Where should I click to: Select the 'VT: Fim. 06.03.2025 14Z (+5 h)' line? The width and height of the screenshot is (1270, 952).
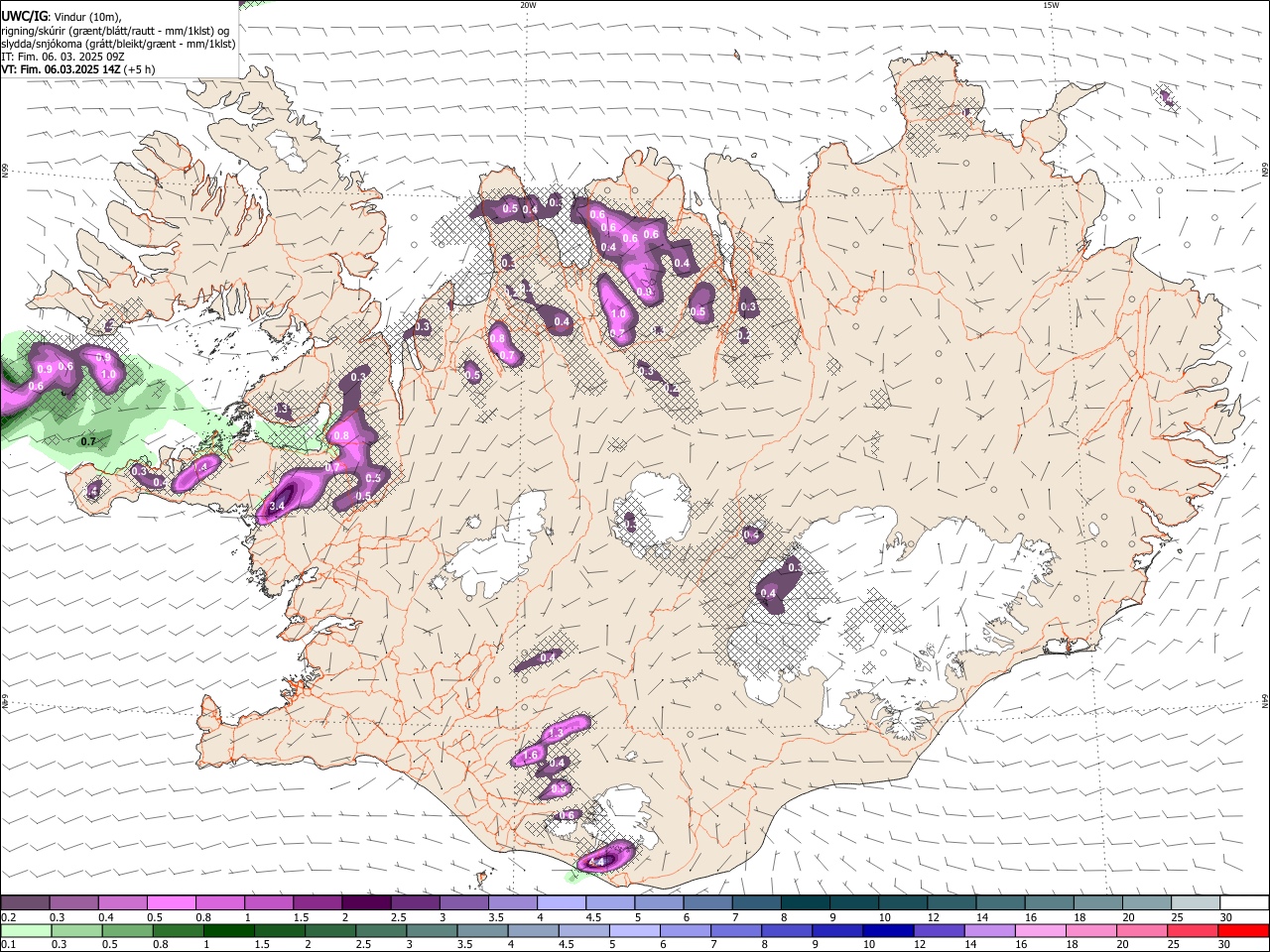78,69
